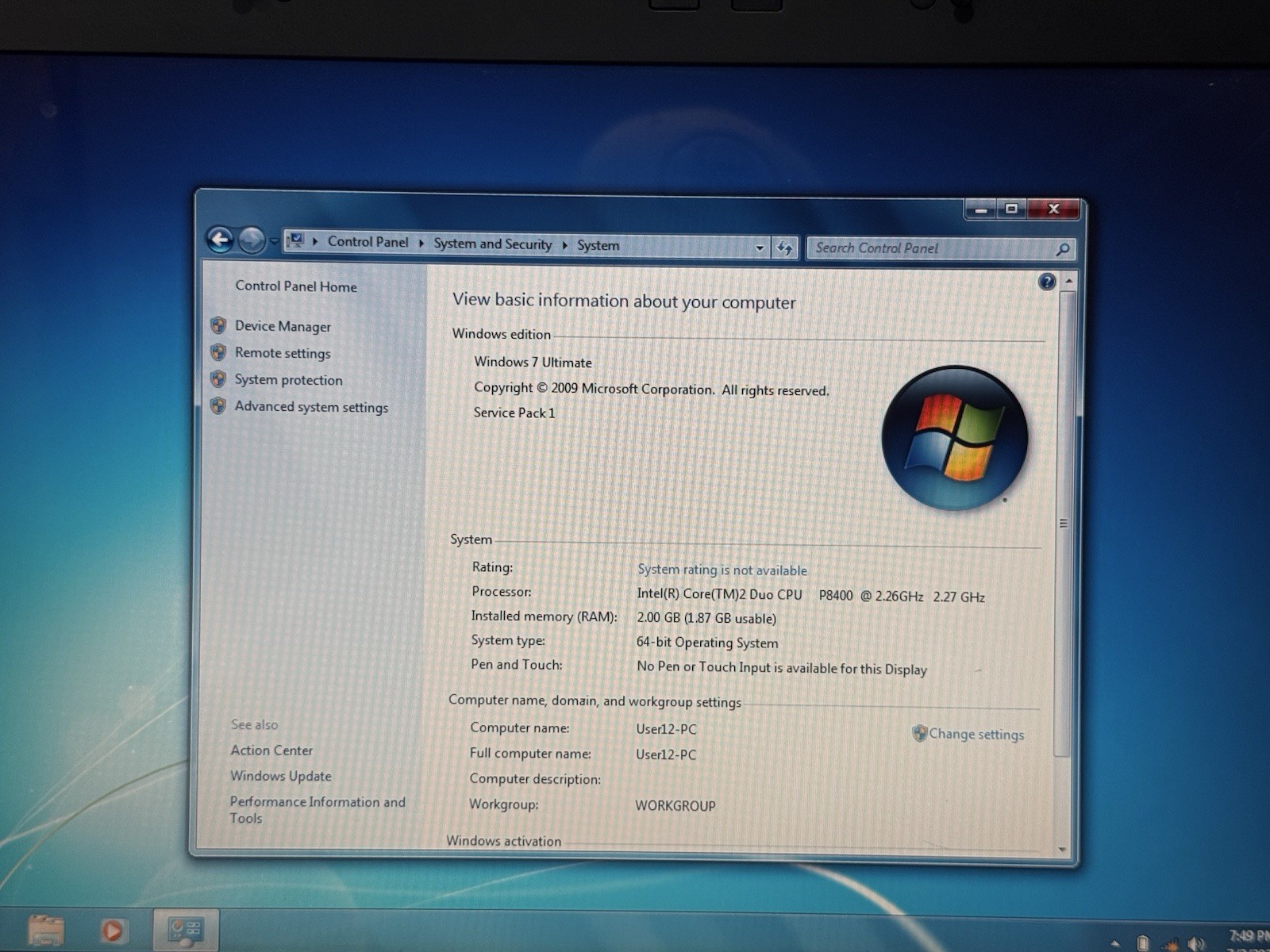
Task: Click the 'Windows edition' section heading
Action: (502, 334)
